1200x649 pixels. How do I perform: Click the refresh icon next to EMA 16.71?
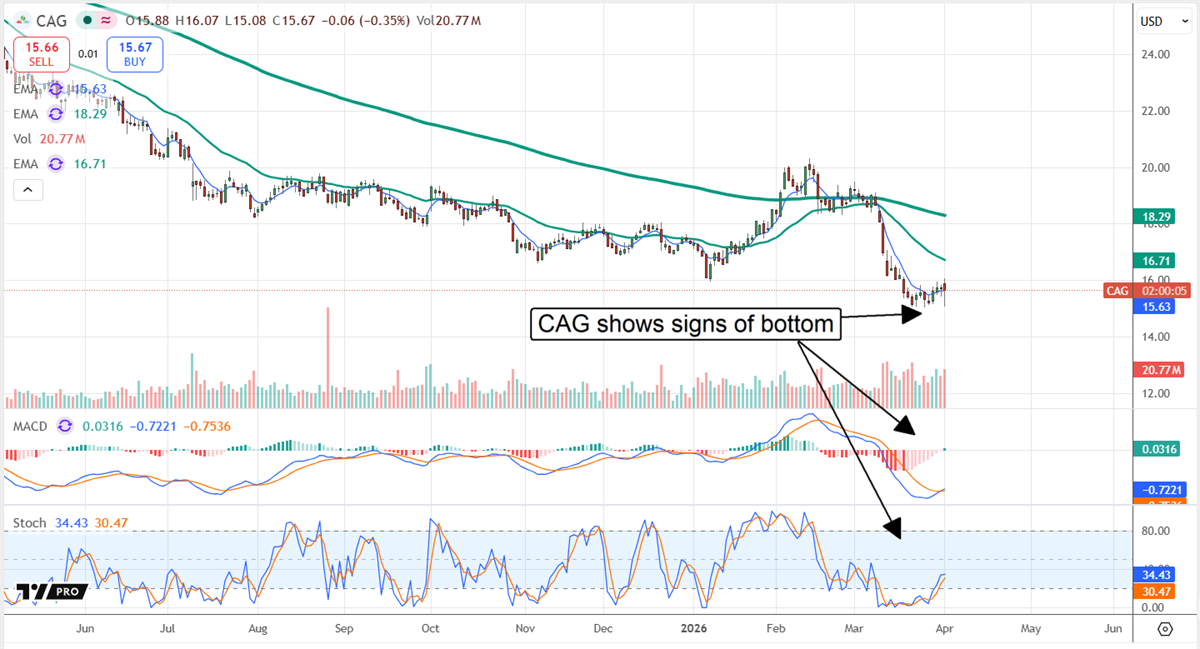[x=54, y=163]
